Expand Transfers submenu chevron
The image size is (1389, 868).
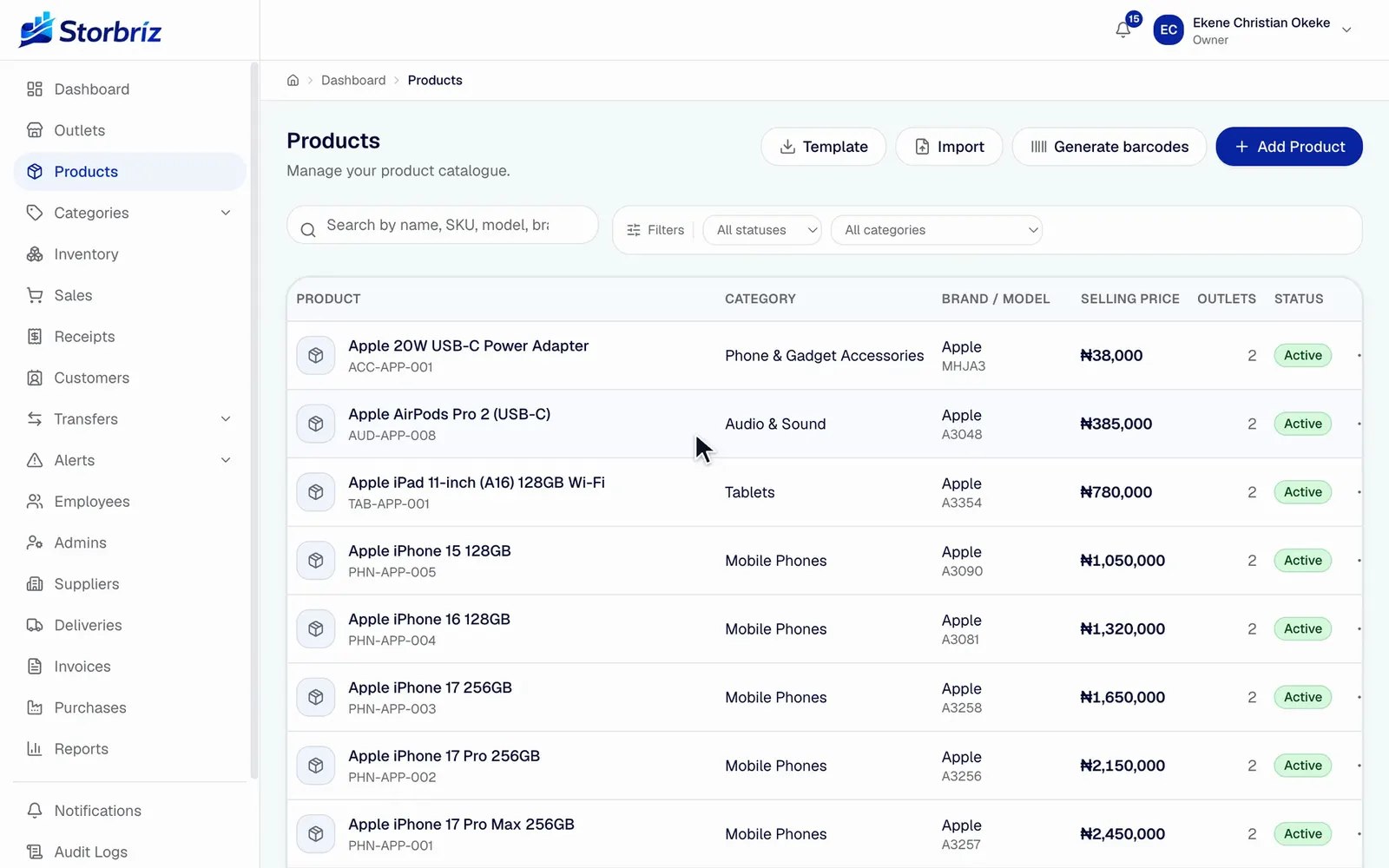pyautogui.click(x=226, y=419)
